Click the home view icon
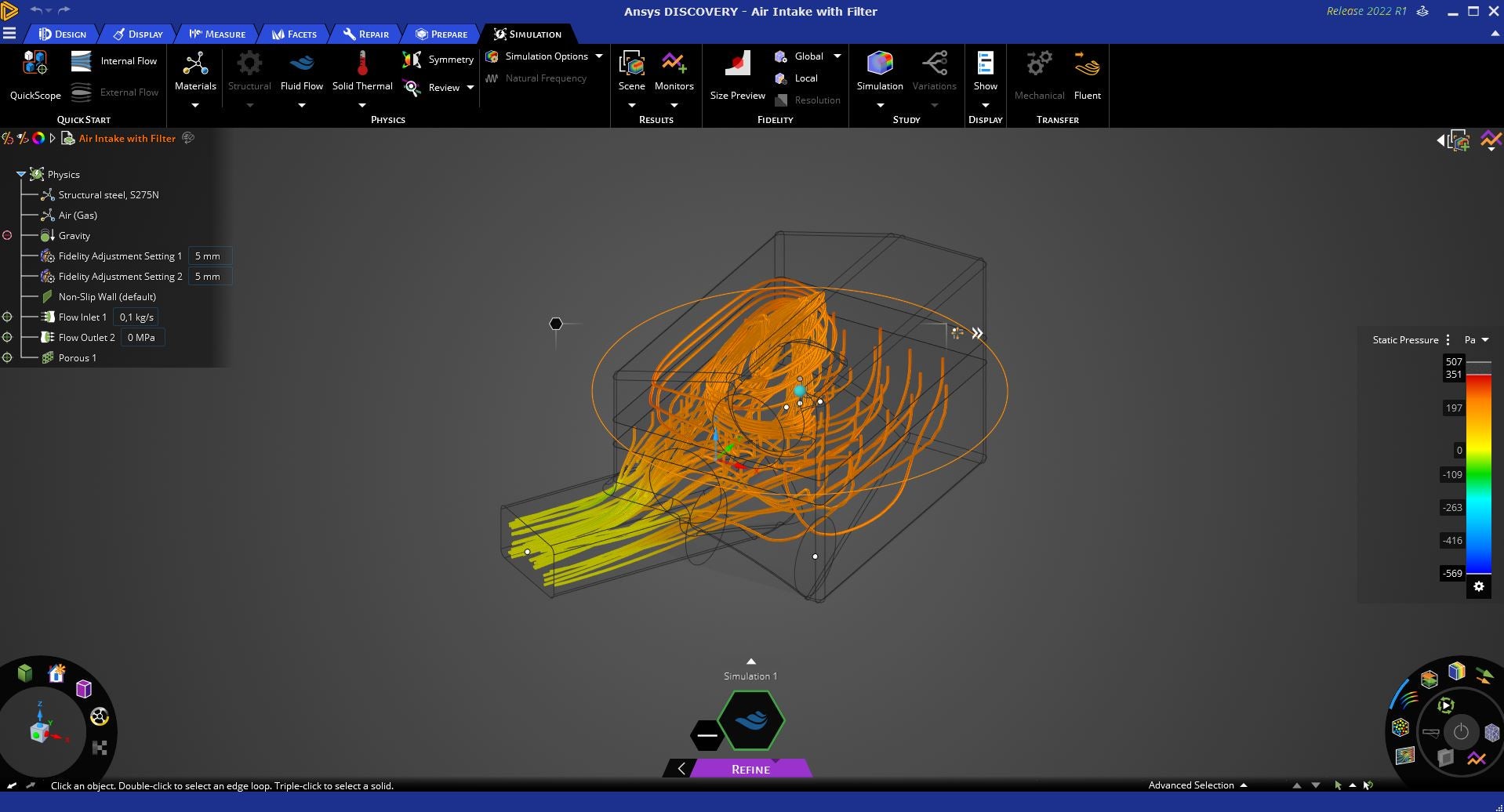1504x812 pixels. (x=56, y=673)
